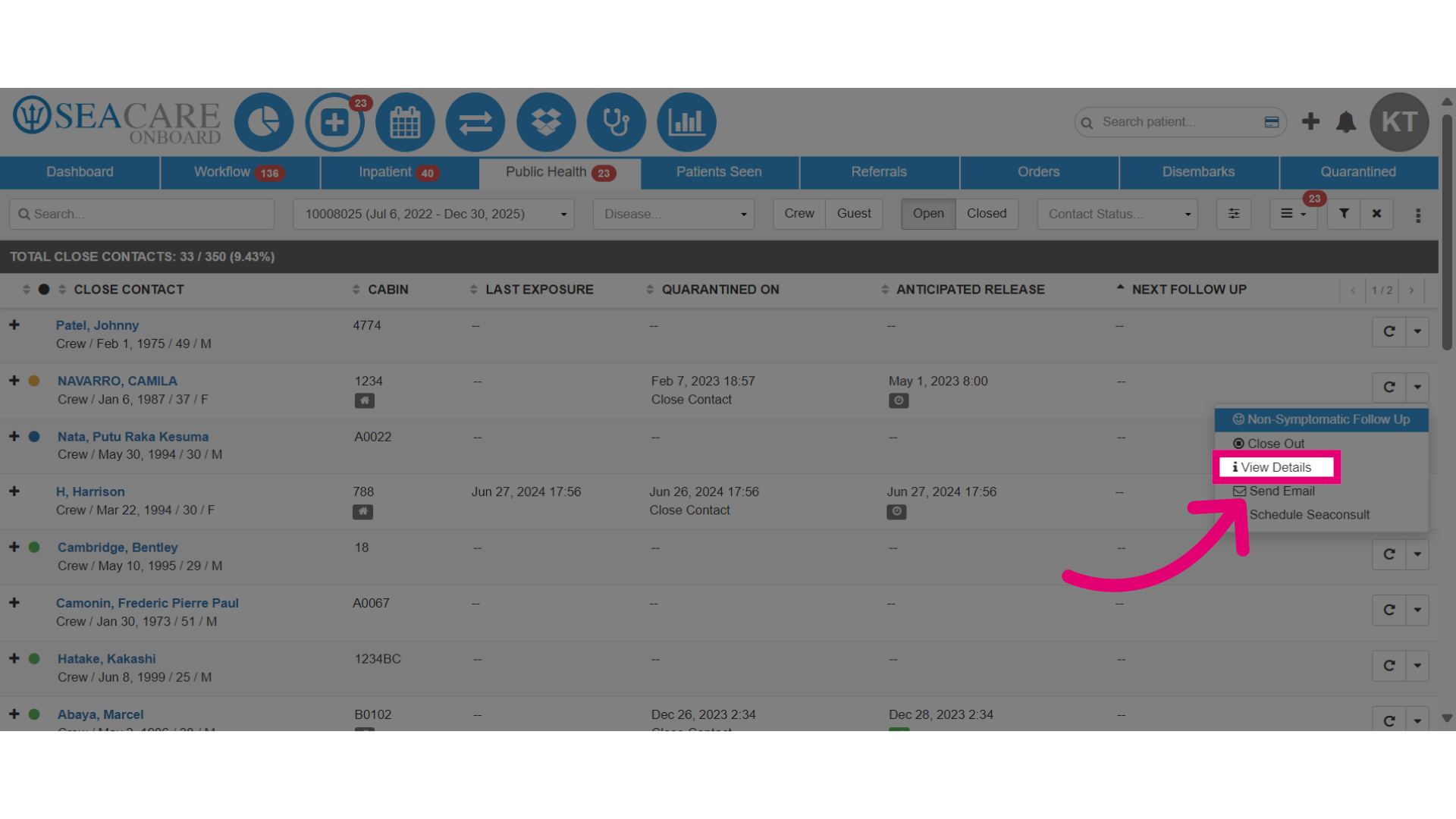Open action dropdown arrow for NAVARRO, CAMILA
Screen dimensions: 1456x819
coord(1417,387)
